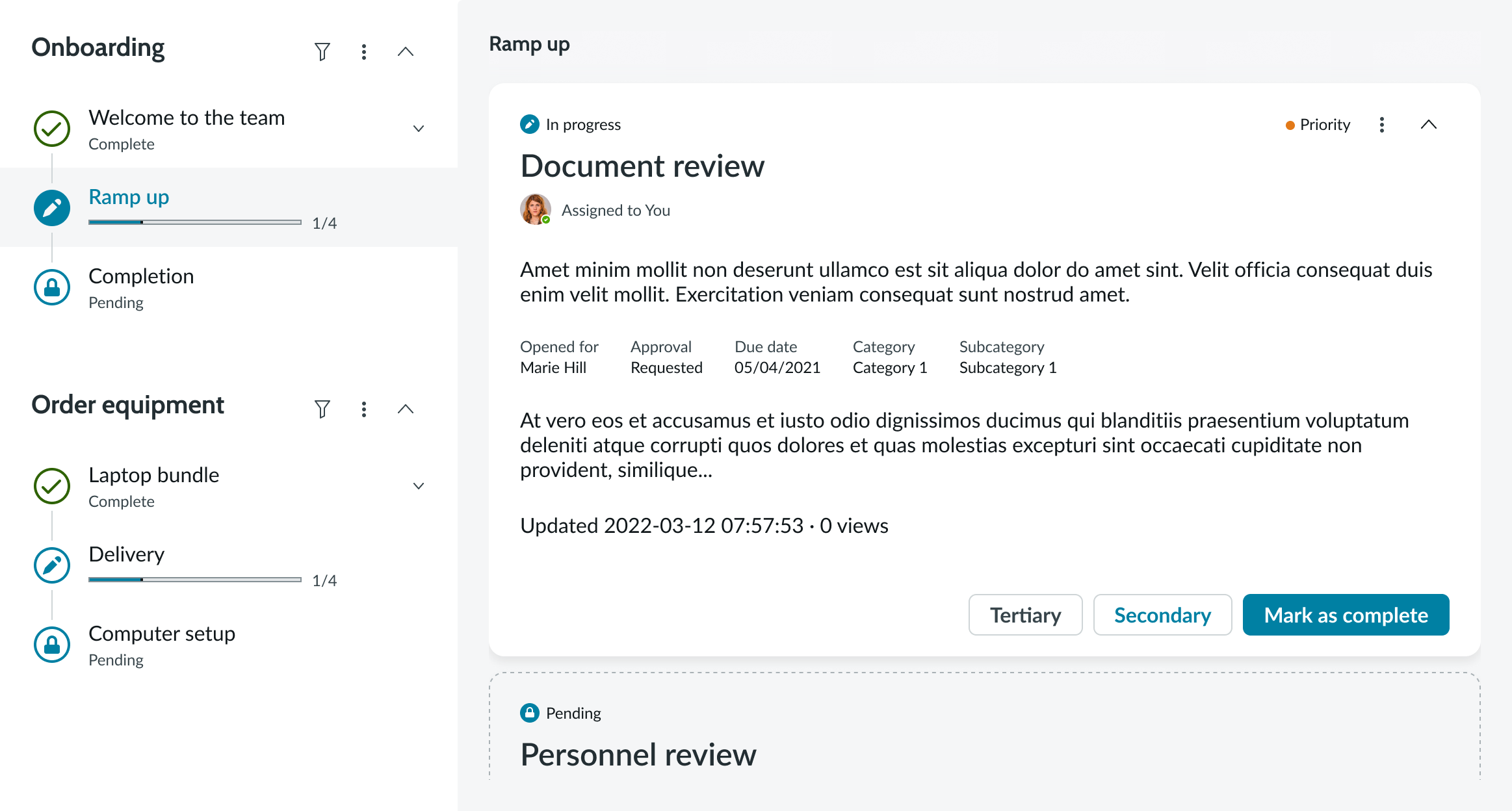This screenshot has width=1512, height=811.
Task: Open Order equipment three-dot menu
Action: (364, 409)
